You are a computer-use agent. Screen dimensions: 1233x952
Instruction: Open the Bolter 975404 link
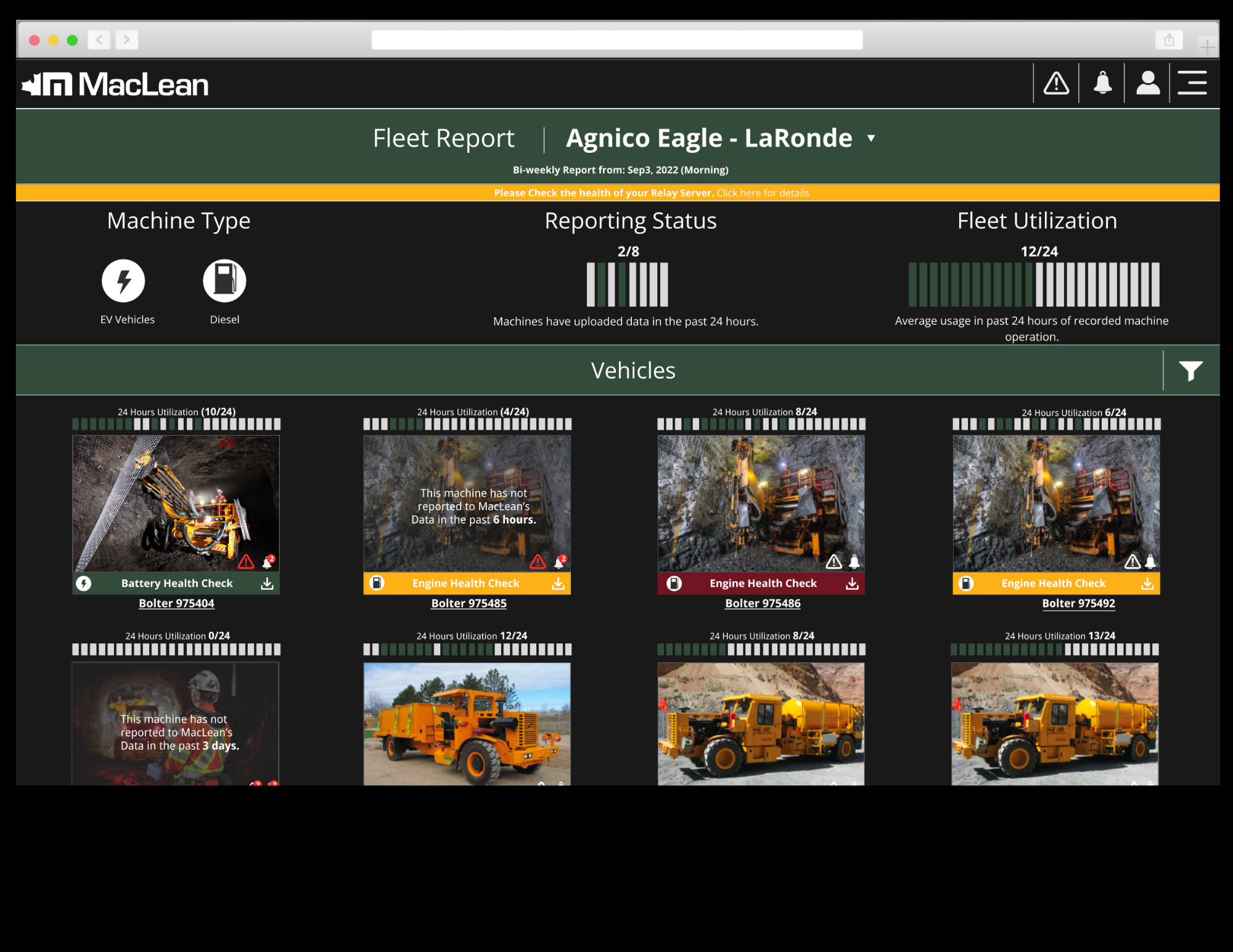(176, 603)
